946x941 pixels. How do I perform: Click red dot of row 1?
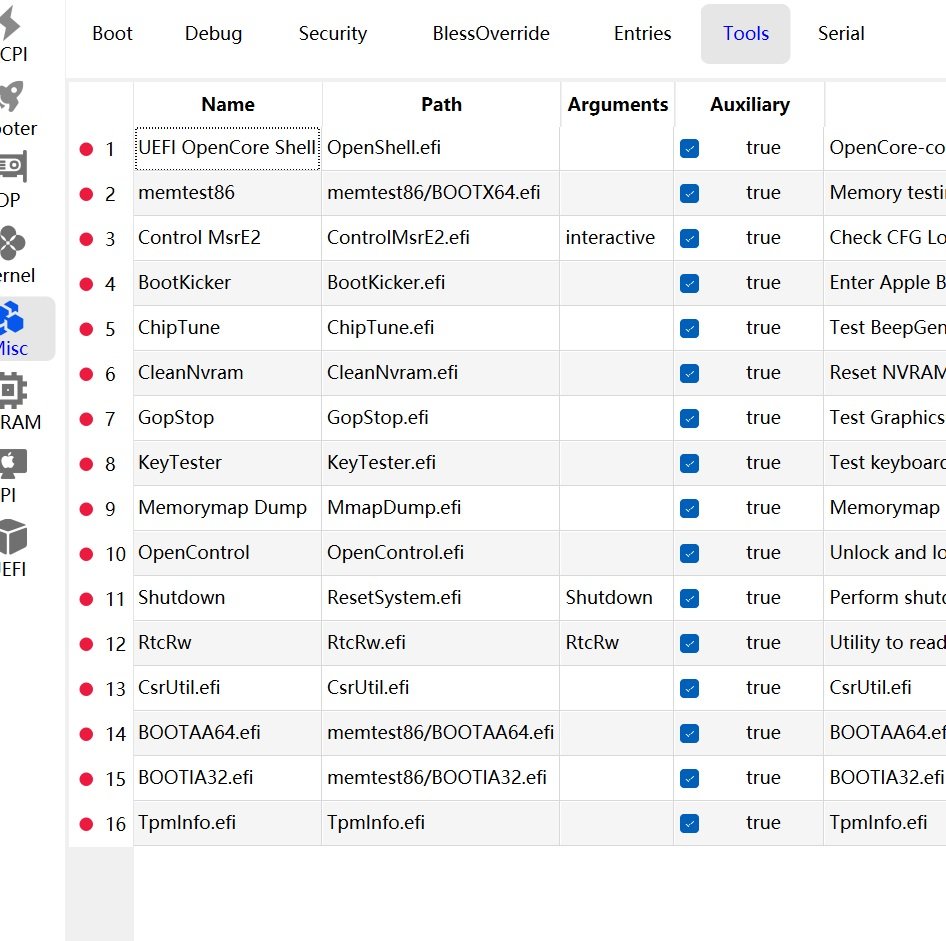click(x=86, y=149)
